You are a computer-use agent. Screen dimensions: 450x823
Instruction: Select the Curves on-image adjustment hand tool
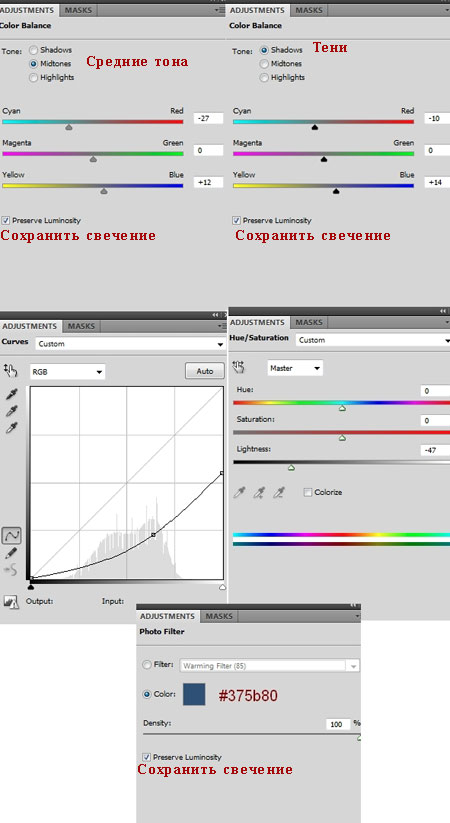10,371
